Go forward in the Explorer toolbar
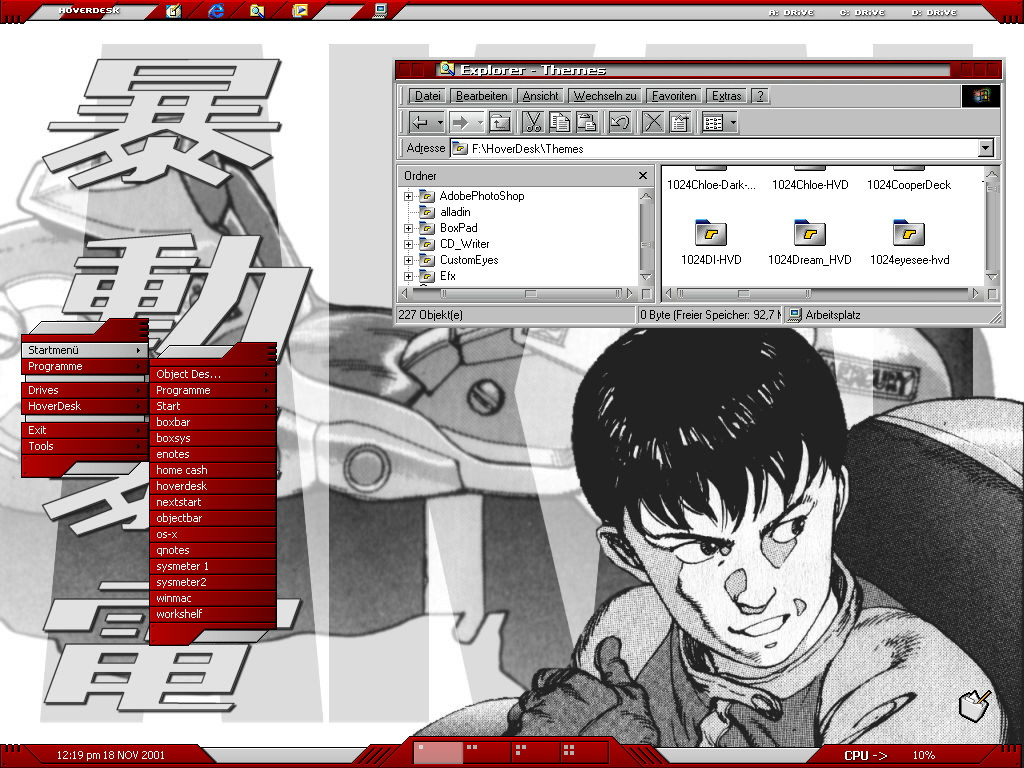Image resolution: width=1024 pixels, height=768 pixels. click(x=460, y=122)
